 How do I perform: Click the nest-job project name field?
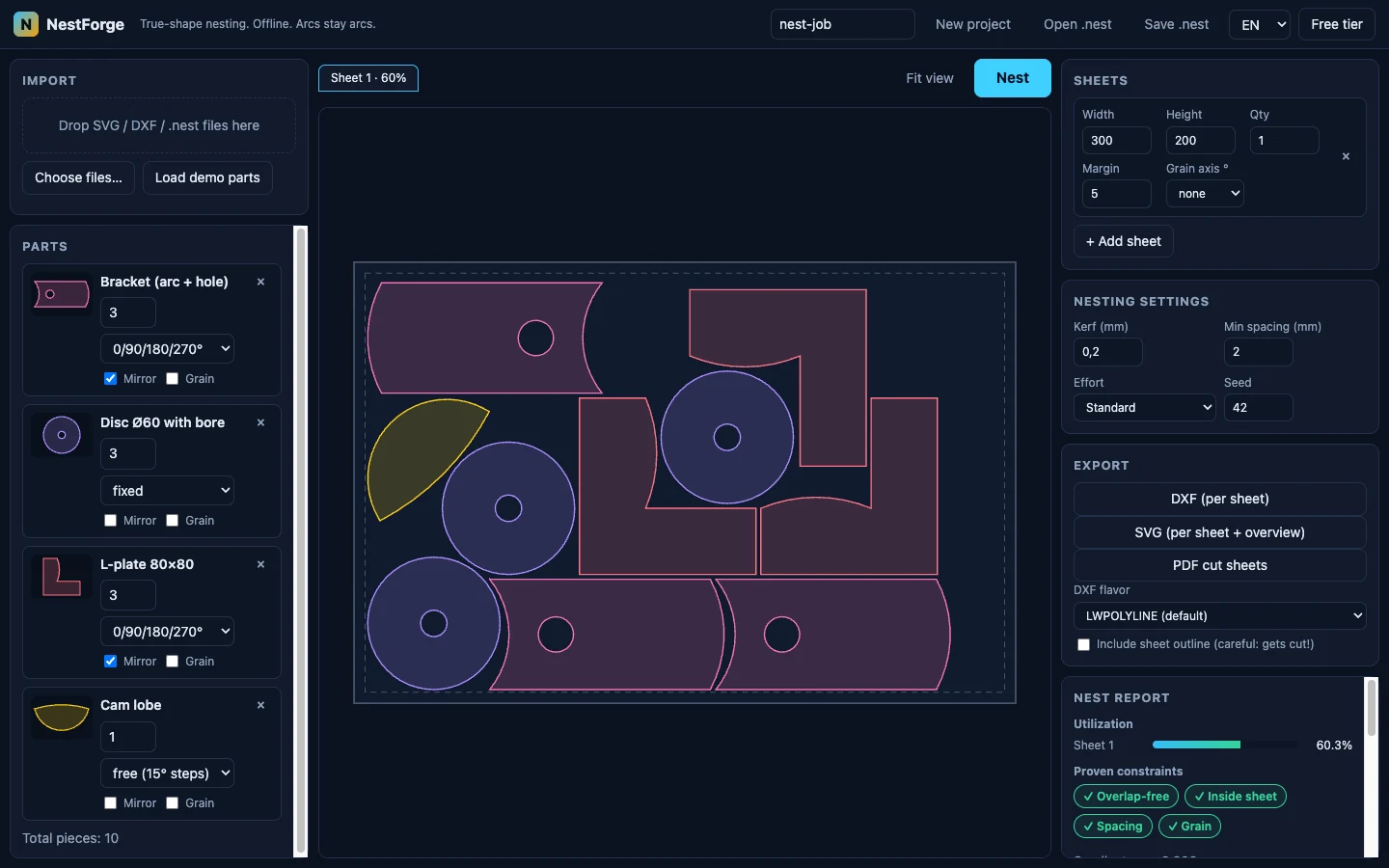(842, 24)
